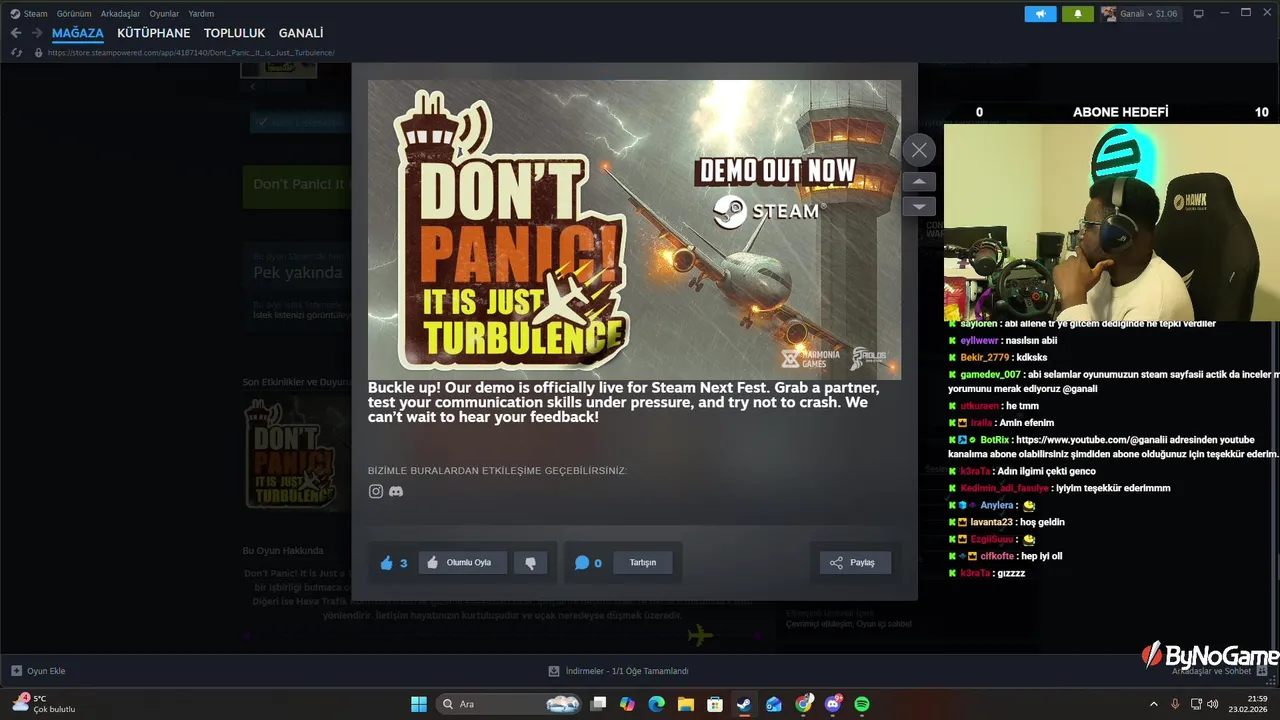
Task: Open the Görünüm menu
Action: tap(74, 14)
